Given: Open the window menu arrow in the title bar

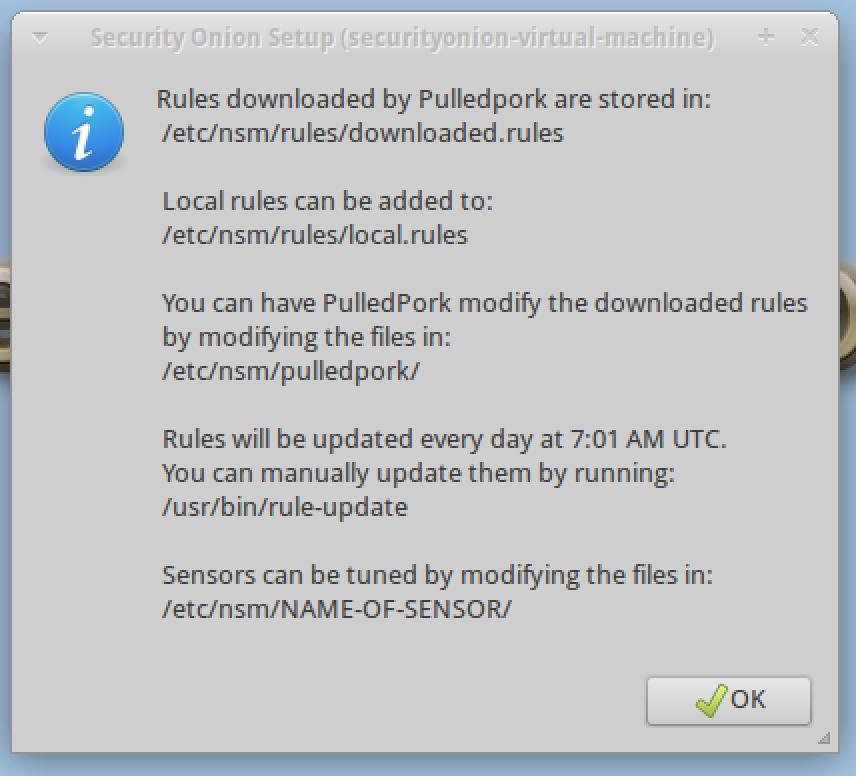Looking at the screenshot, I should click(x=39, y=38).
